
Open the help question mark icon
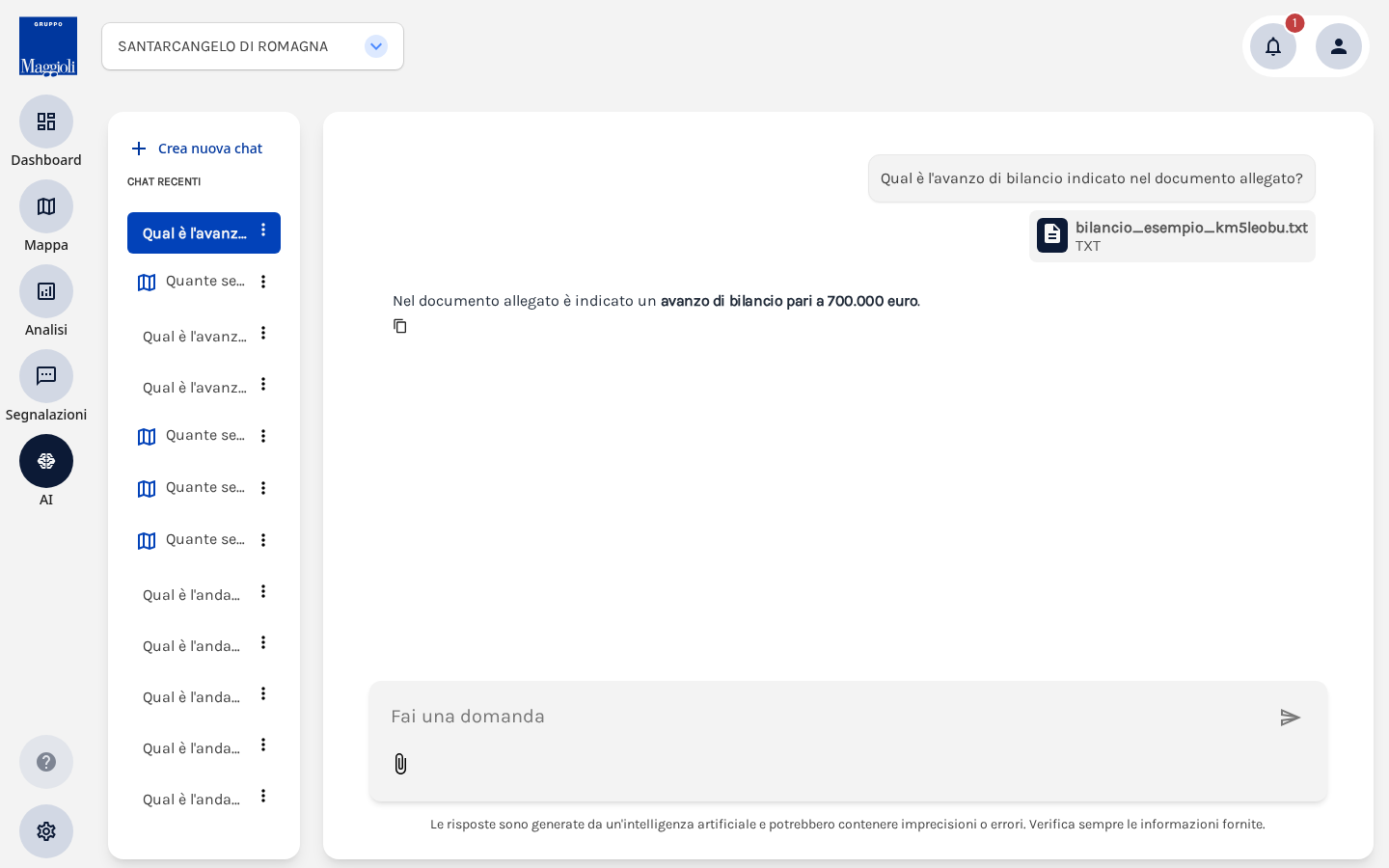click(46, 762)
